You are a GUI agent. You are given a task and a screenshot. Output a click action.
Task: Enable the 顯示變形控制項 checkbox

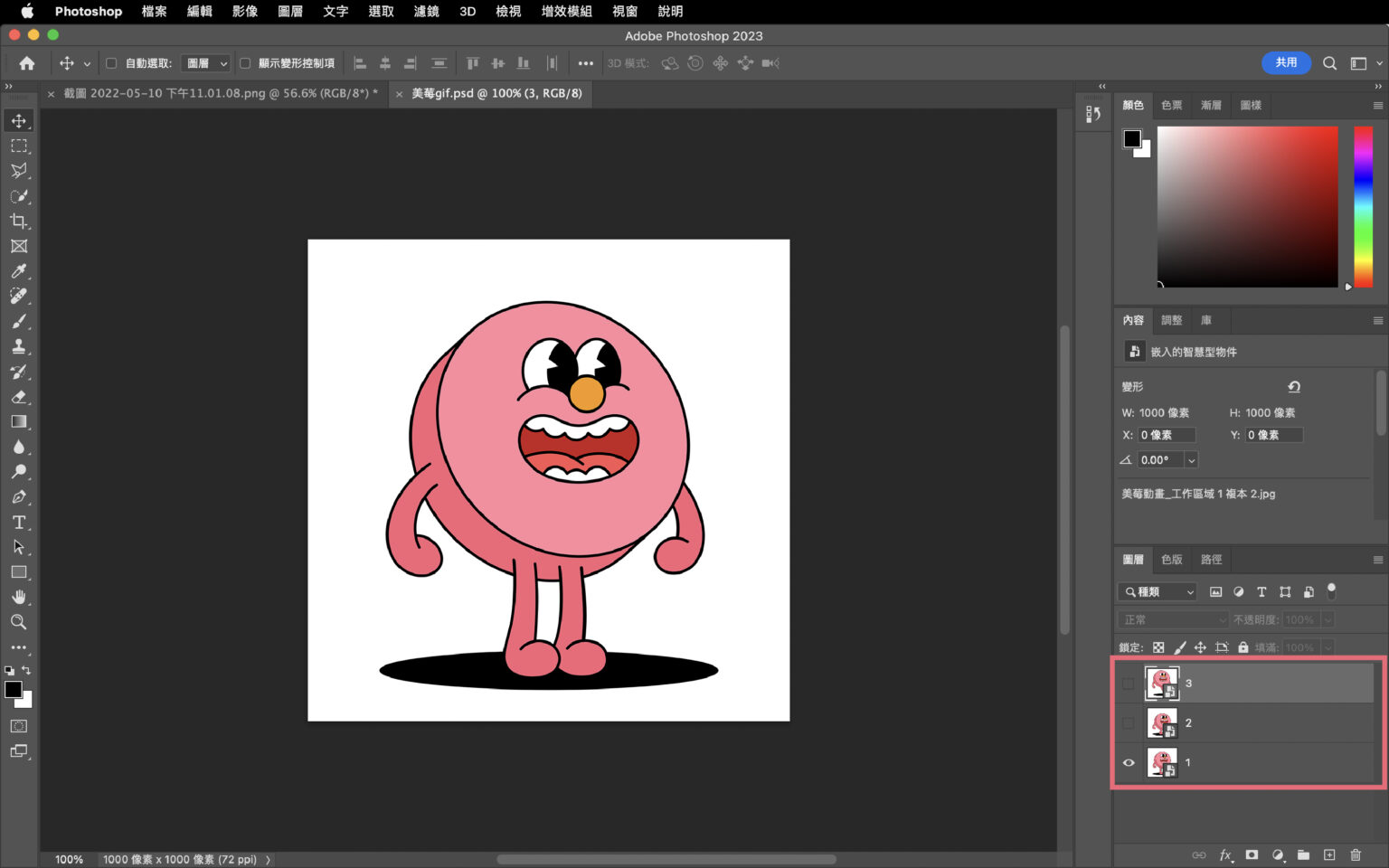(245, 63)
